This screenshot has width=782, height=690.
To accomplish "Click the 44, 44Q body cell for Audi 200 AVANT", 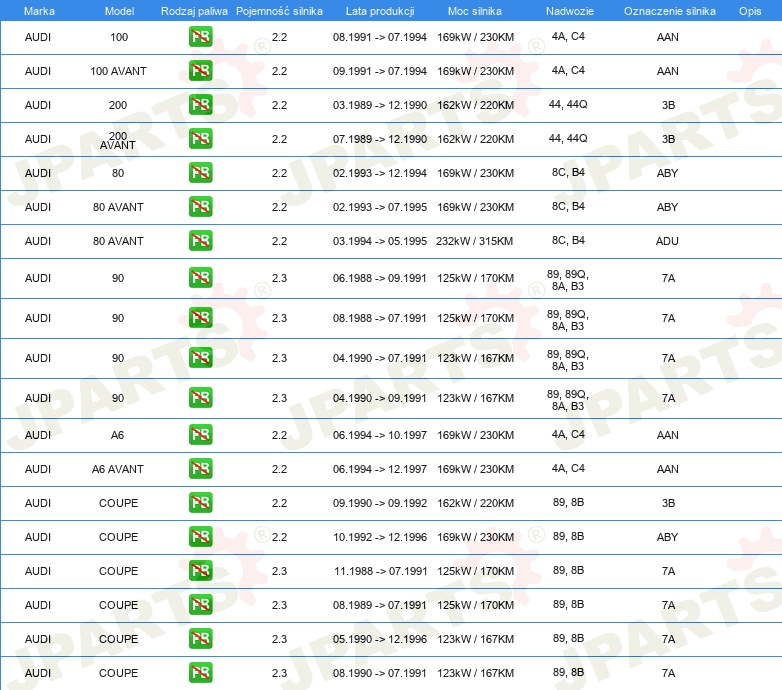I will (568, 138).
